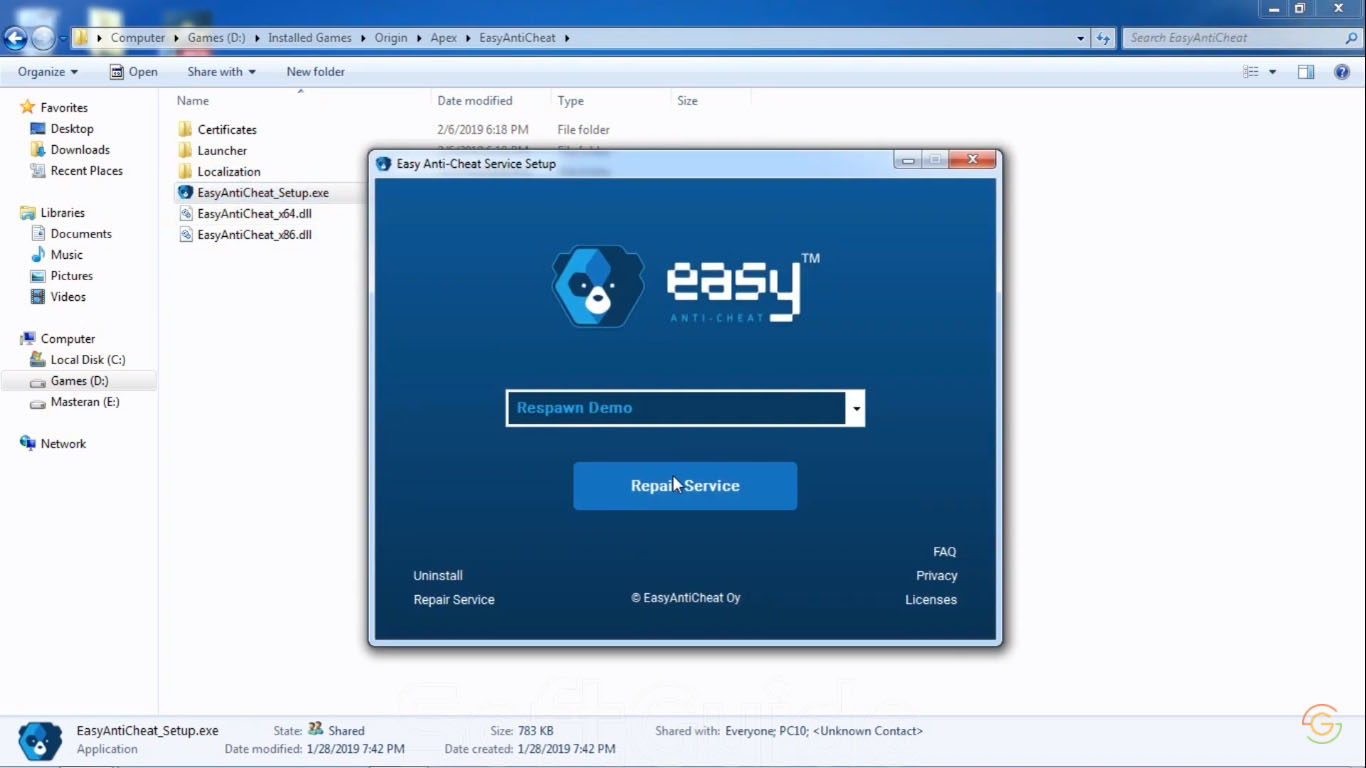Click the Easy Anti-Cheat bear logo

pos(598,286)
